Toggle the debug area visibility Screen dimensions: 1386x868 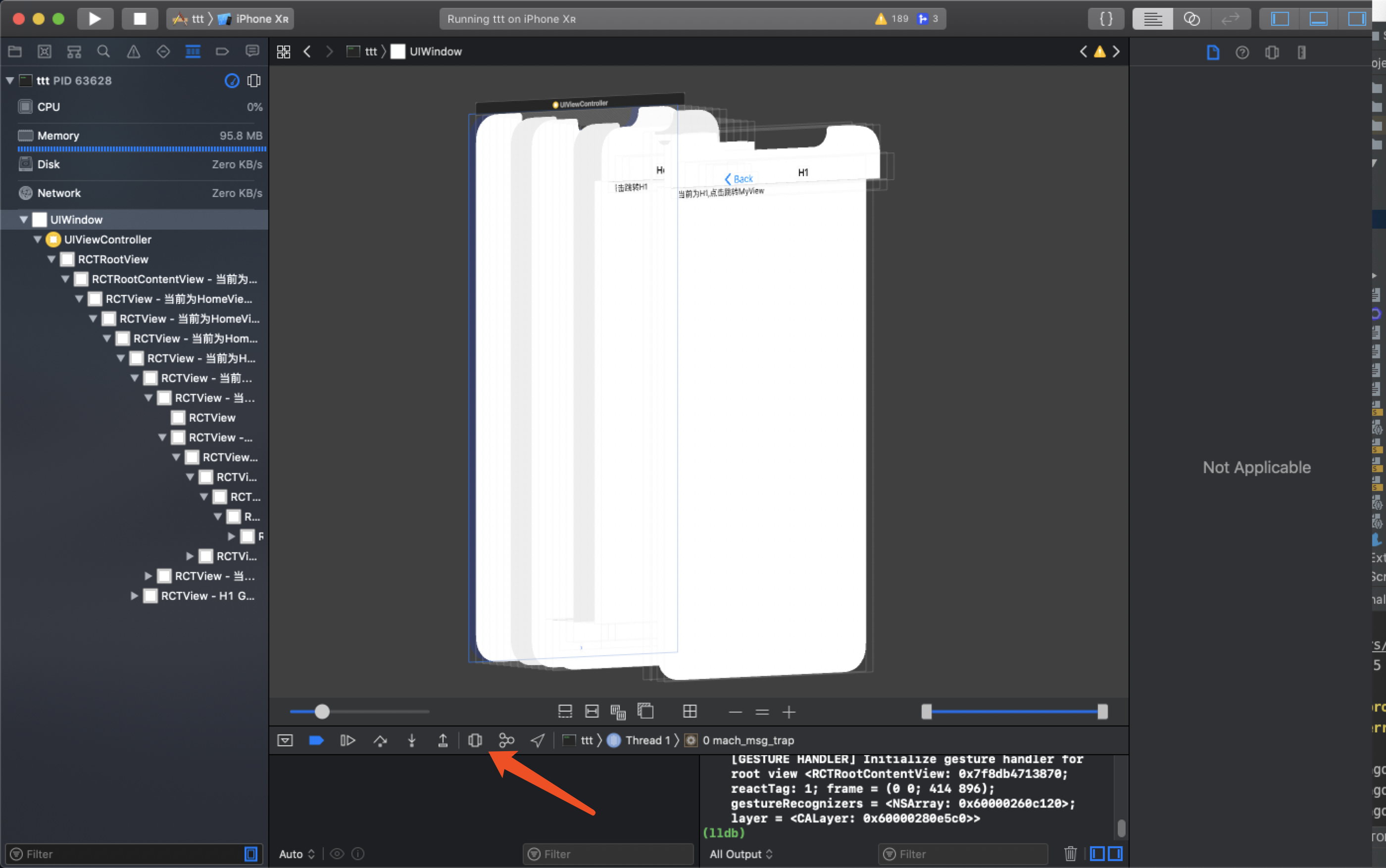(1318, 19)
